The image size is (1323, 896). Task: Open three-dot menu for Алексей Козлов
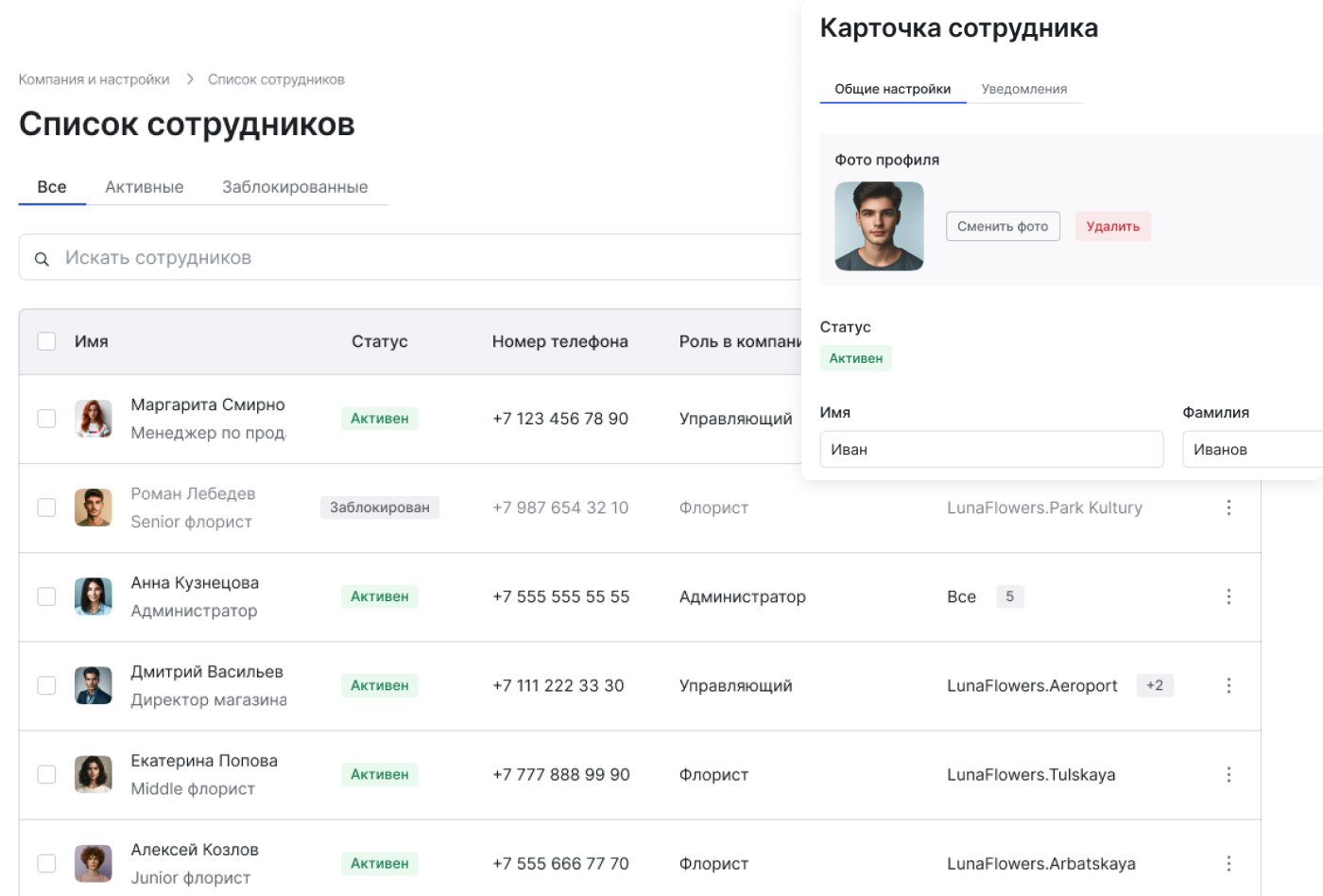(x=1228, y=863)
